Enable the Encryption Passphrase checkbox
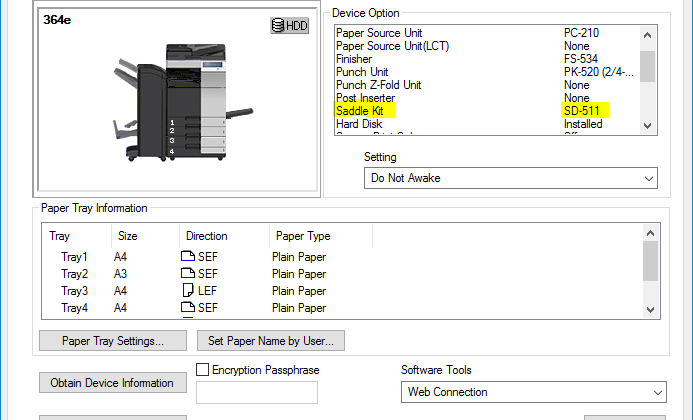The image size is (693, 420). tap(203, 370)
